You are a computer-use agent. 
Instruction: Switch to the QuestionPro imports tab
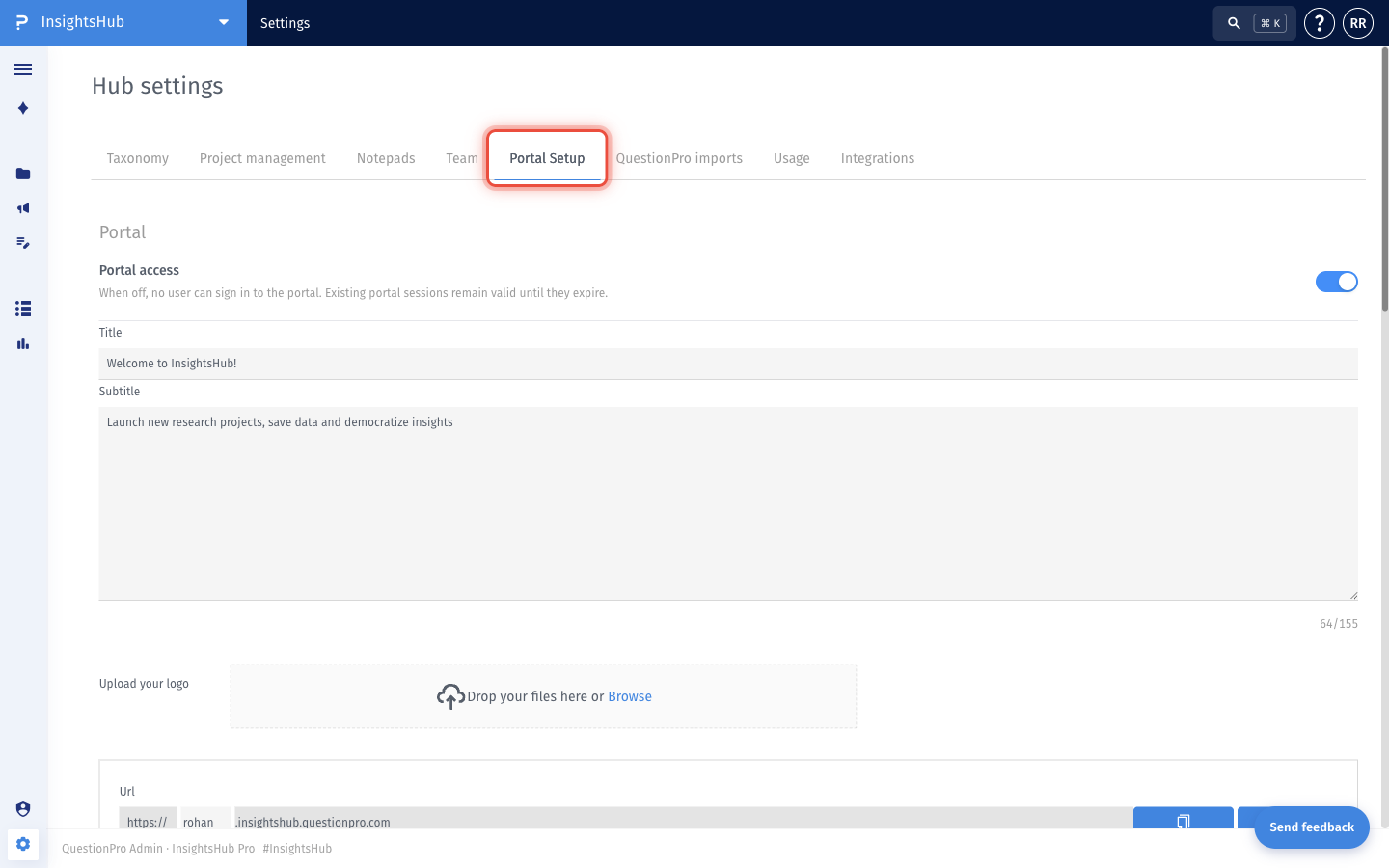click(x=679, y=158)
